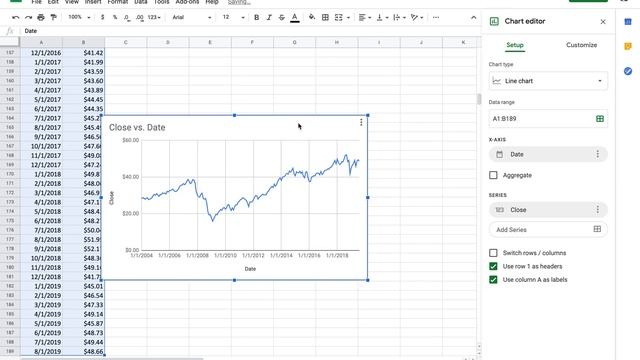The height and width of the screenshot is (360, 640).
Task: Toggle Switch rows / columns checkbox
Action: pos(493,253)
